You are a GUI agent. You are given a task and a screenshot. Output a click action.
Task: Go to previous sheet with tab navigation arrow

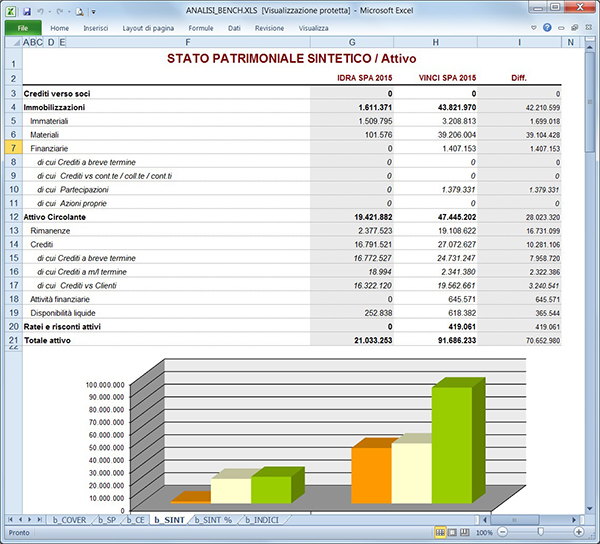tap(20, 520)
